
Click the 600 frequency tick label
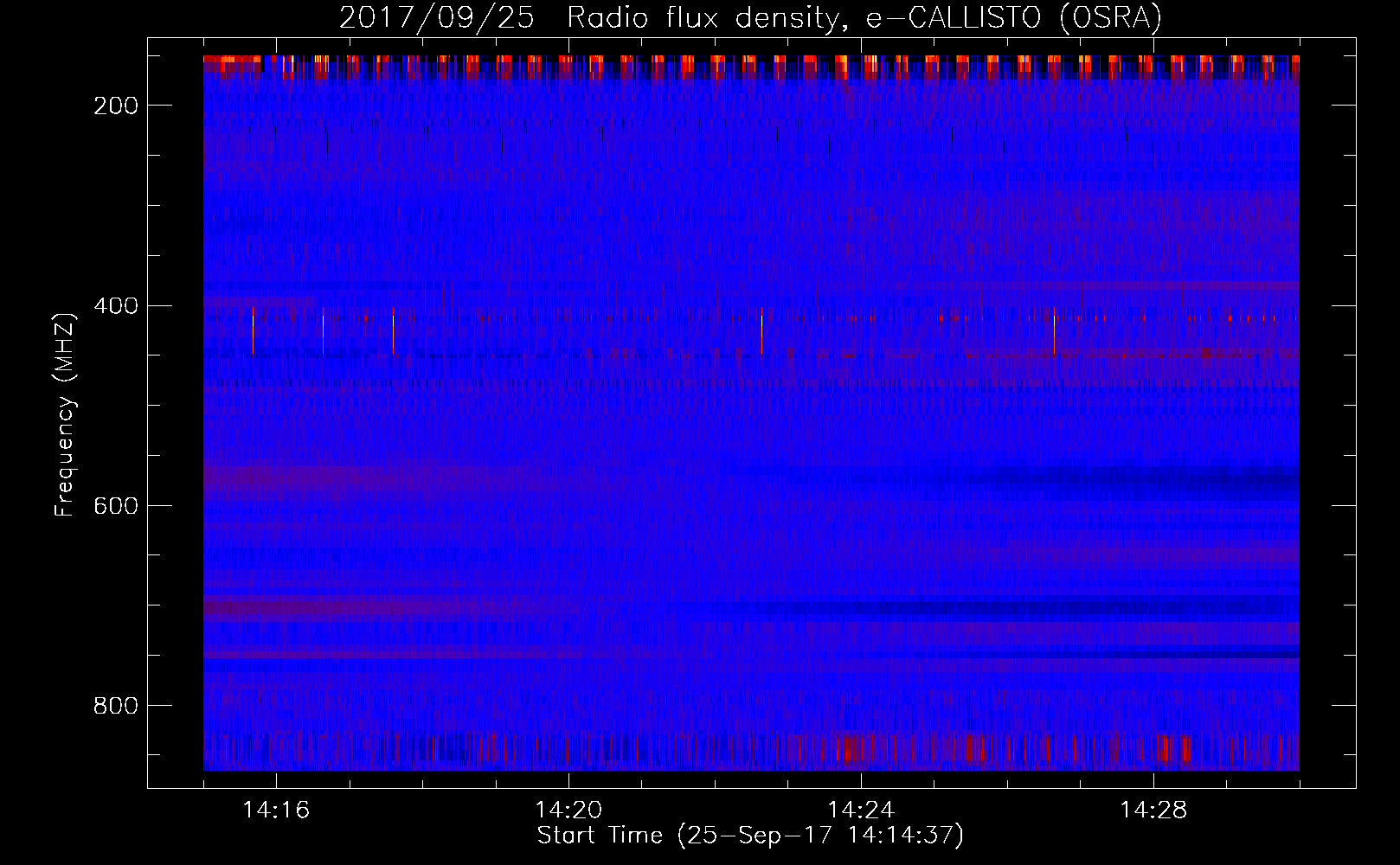tap(116, 506)
